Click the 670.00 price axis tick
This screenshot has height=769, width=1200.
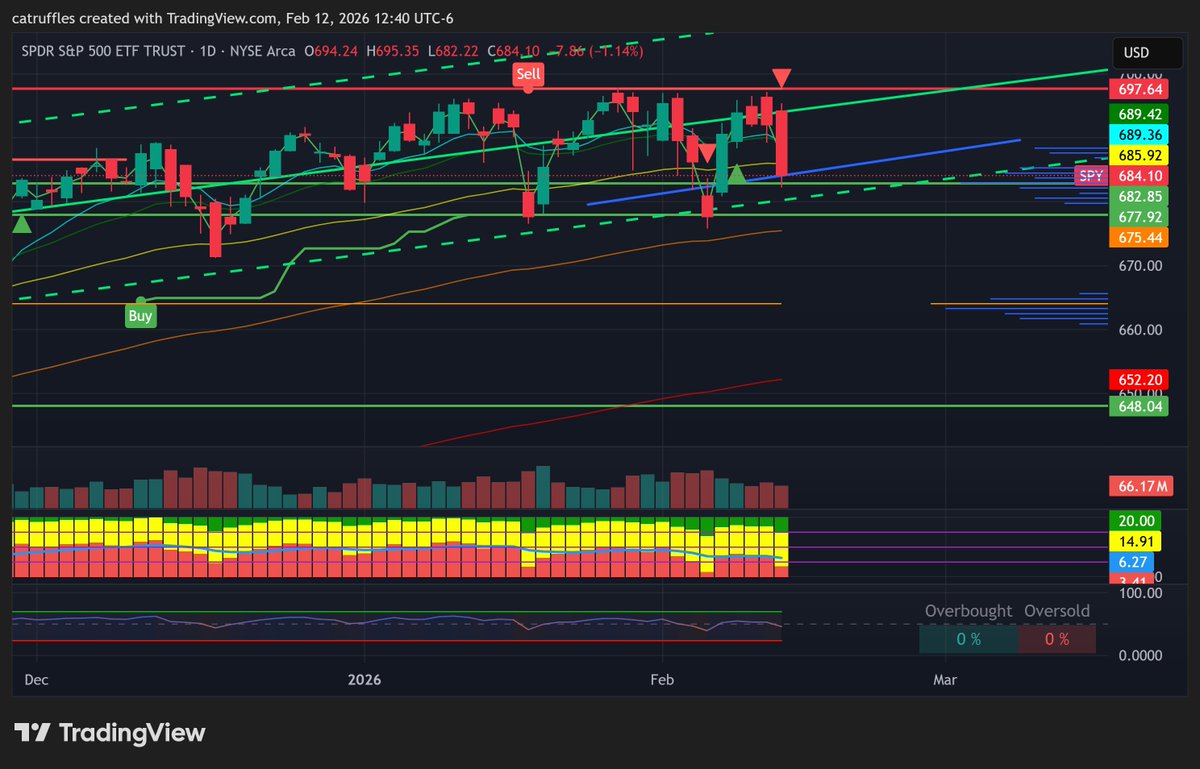[x=1140, y=266]
